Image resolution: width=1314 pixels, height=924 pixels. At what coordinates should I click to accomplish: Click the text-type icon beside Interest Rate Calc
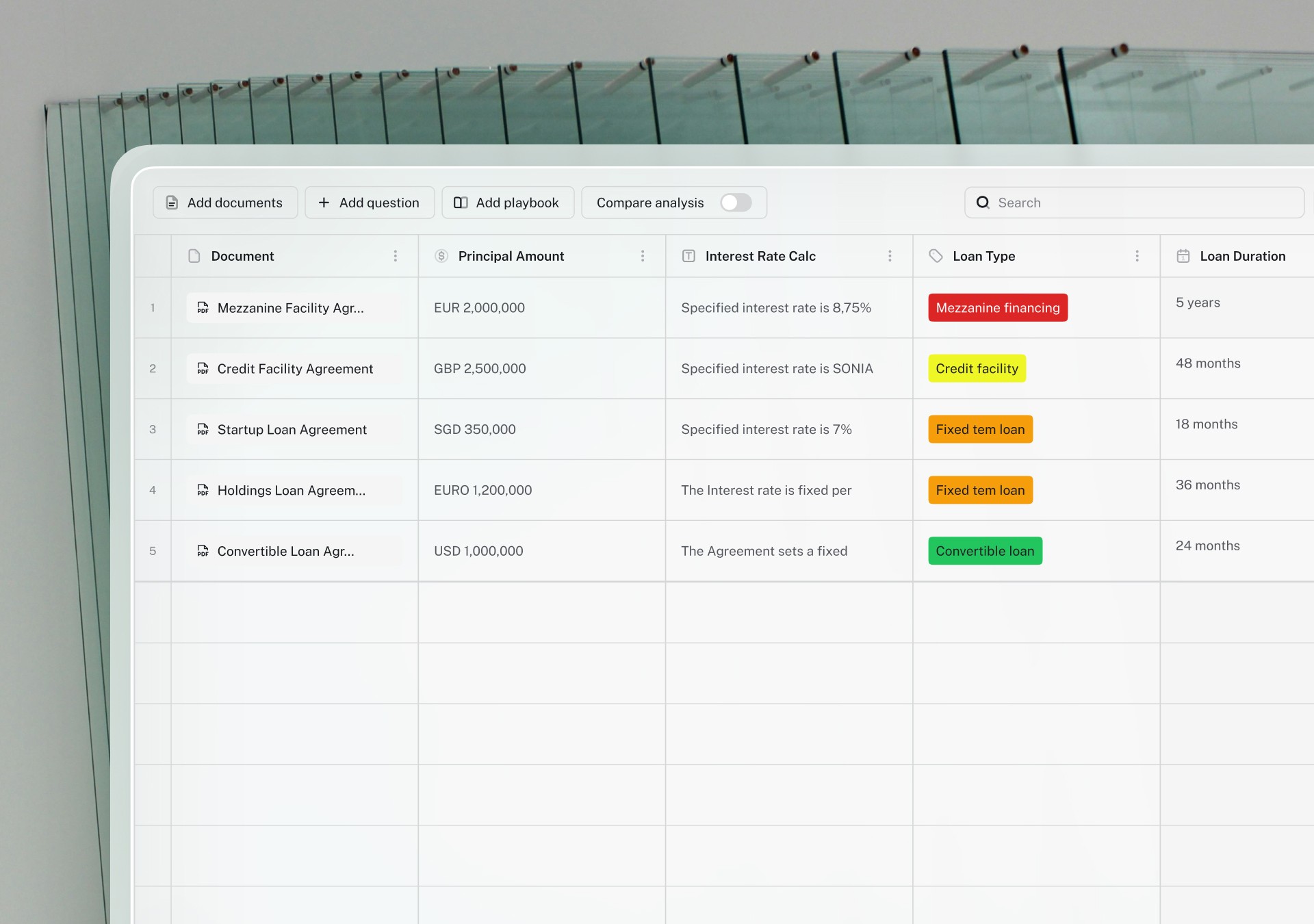point(688,256)
